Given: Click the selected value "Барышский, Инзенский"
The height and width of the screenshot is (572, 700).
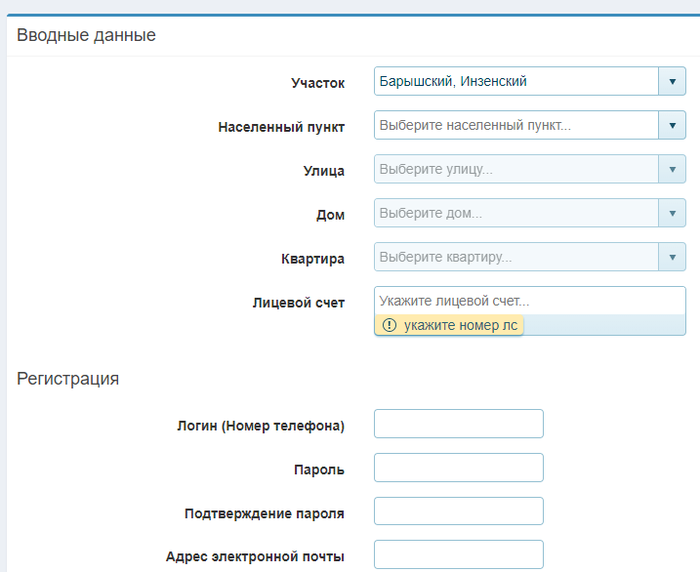Looking at the screenshot, I should (x=453, y=81).
